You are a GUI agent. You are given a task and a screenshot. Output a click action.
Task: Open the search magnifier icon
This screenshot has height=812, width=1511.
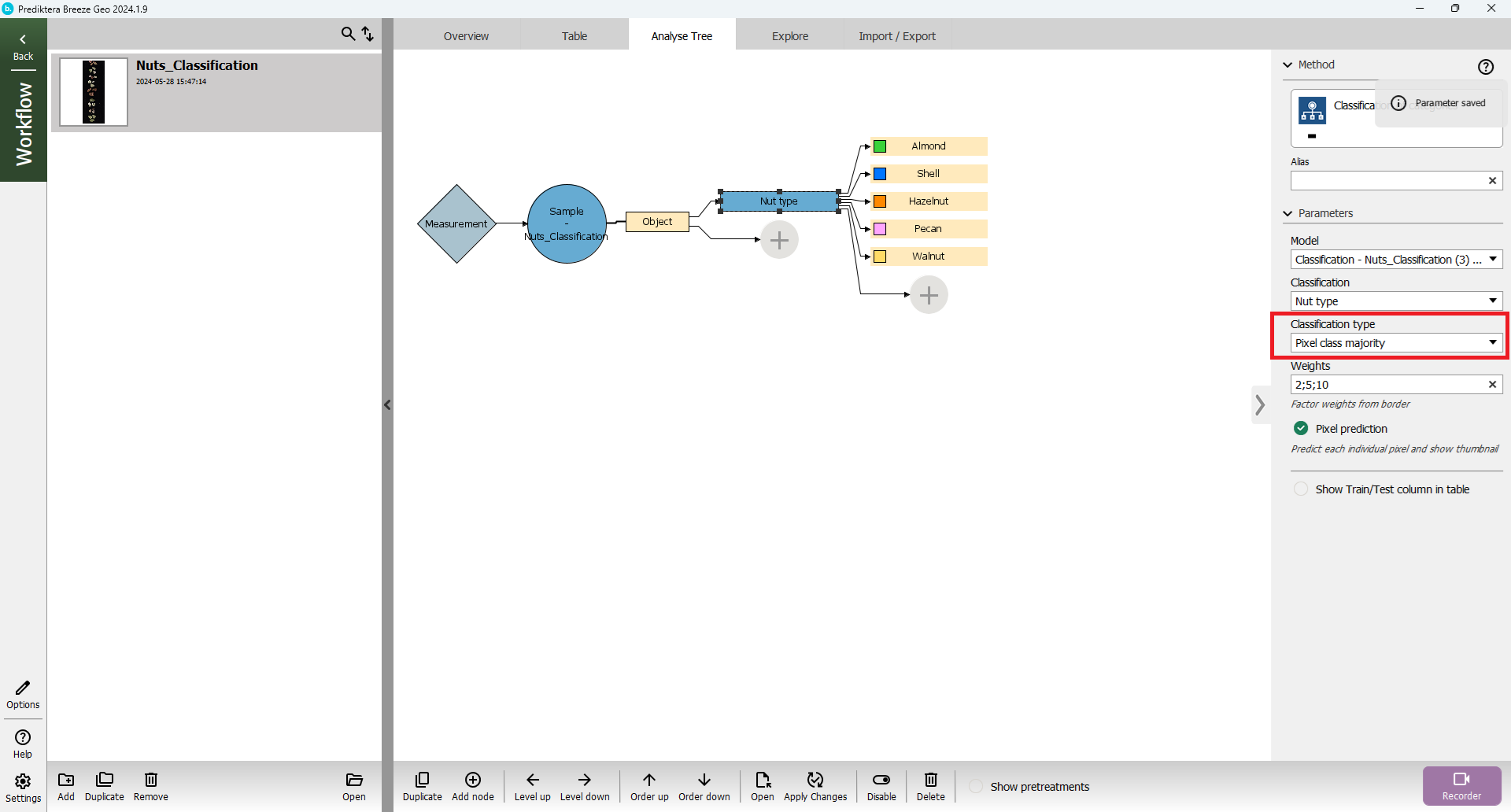click(x=347, y=34)
